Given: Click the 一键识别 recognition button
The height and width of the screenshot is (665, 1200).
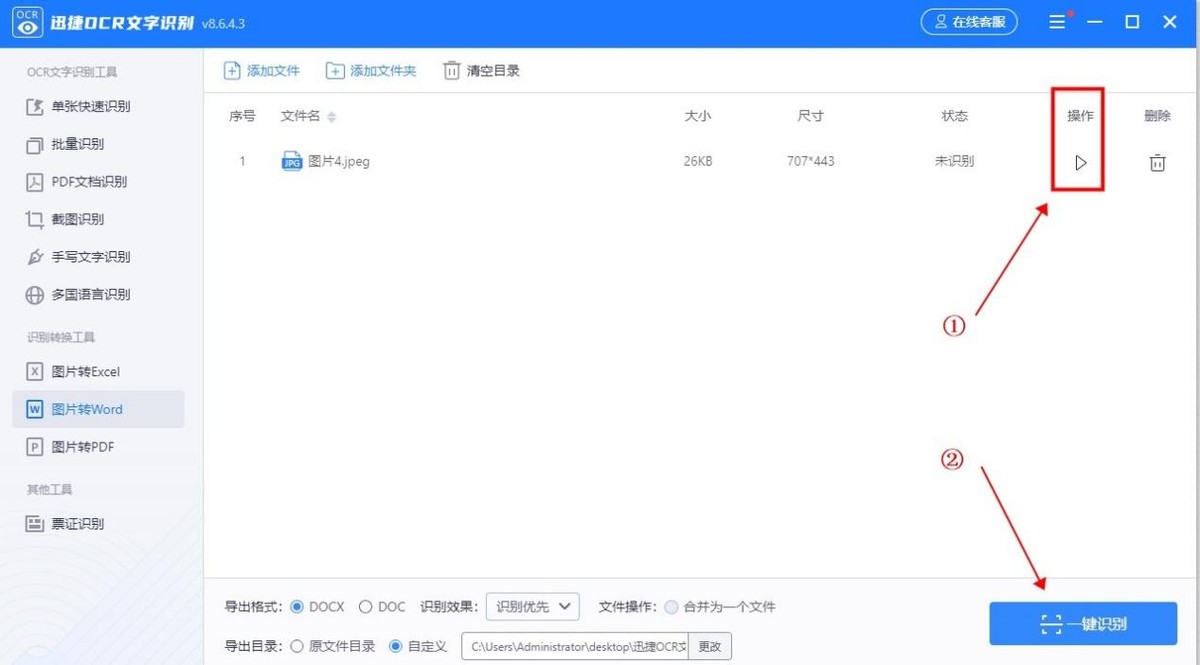Looking at the screenshot, I should pos(1082,623).
